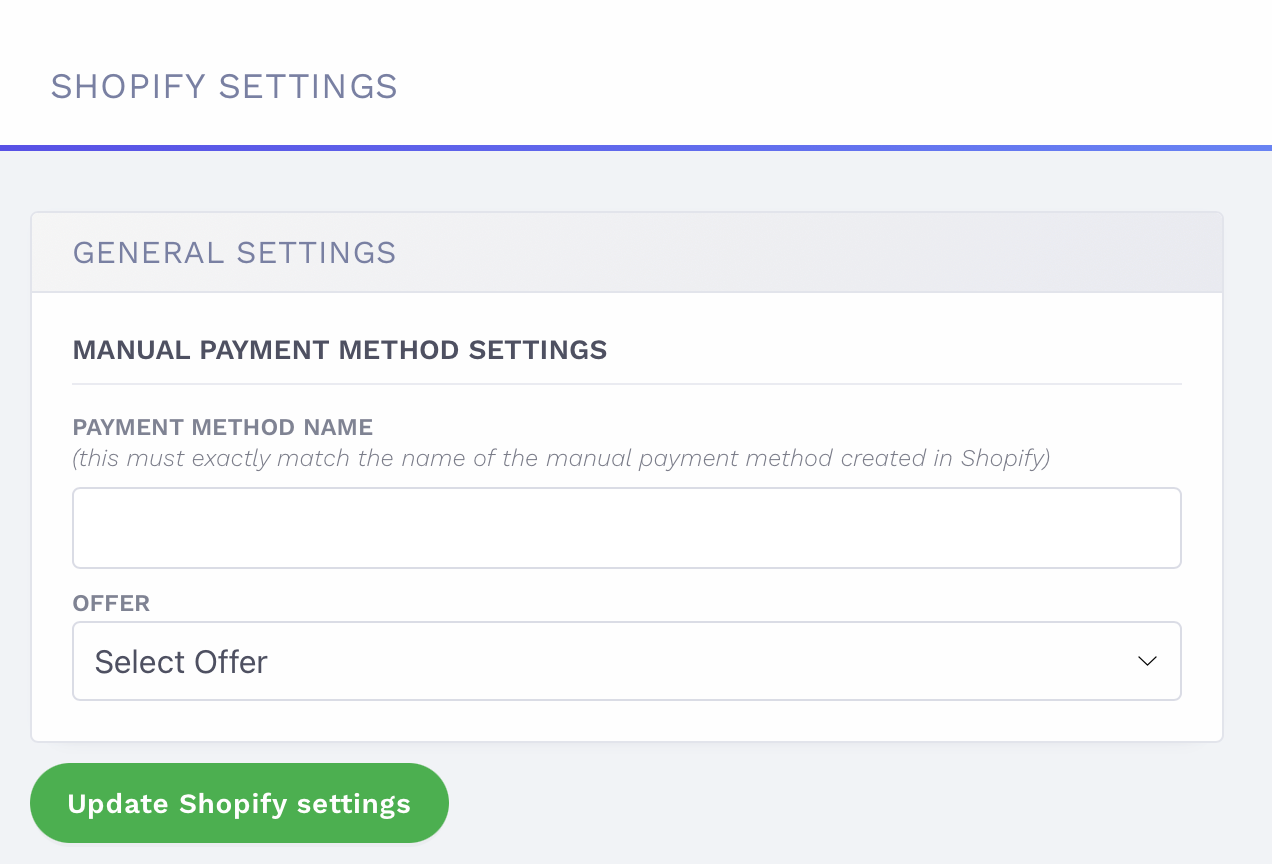Click the General Settings panel title bar
The image size is (1272, 864).
pos(627,252)
